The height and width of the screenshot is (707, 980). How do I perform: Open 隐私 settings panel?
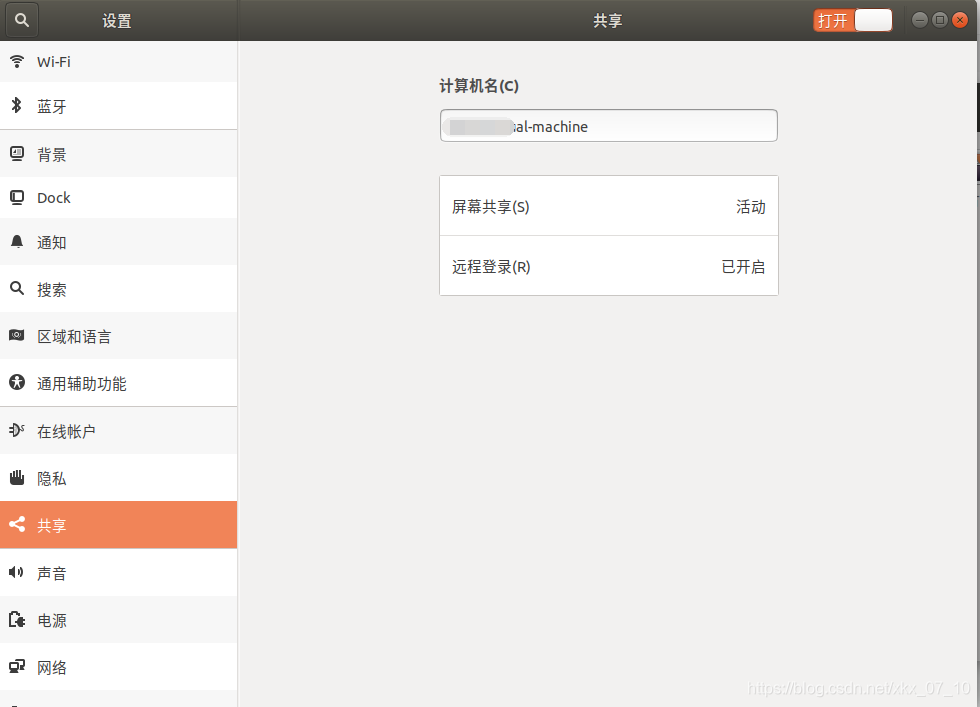point(119,478)
